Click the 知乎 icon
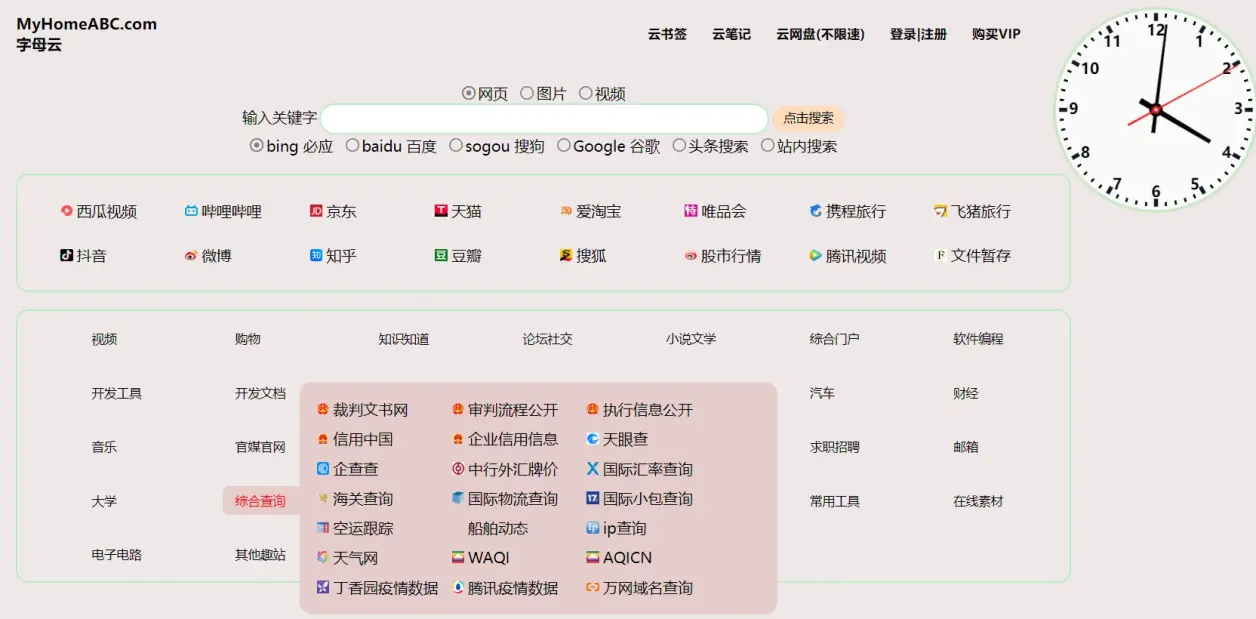 coord(316,255)
